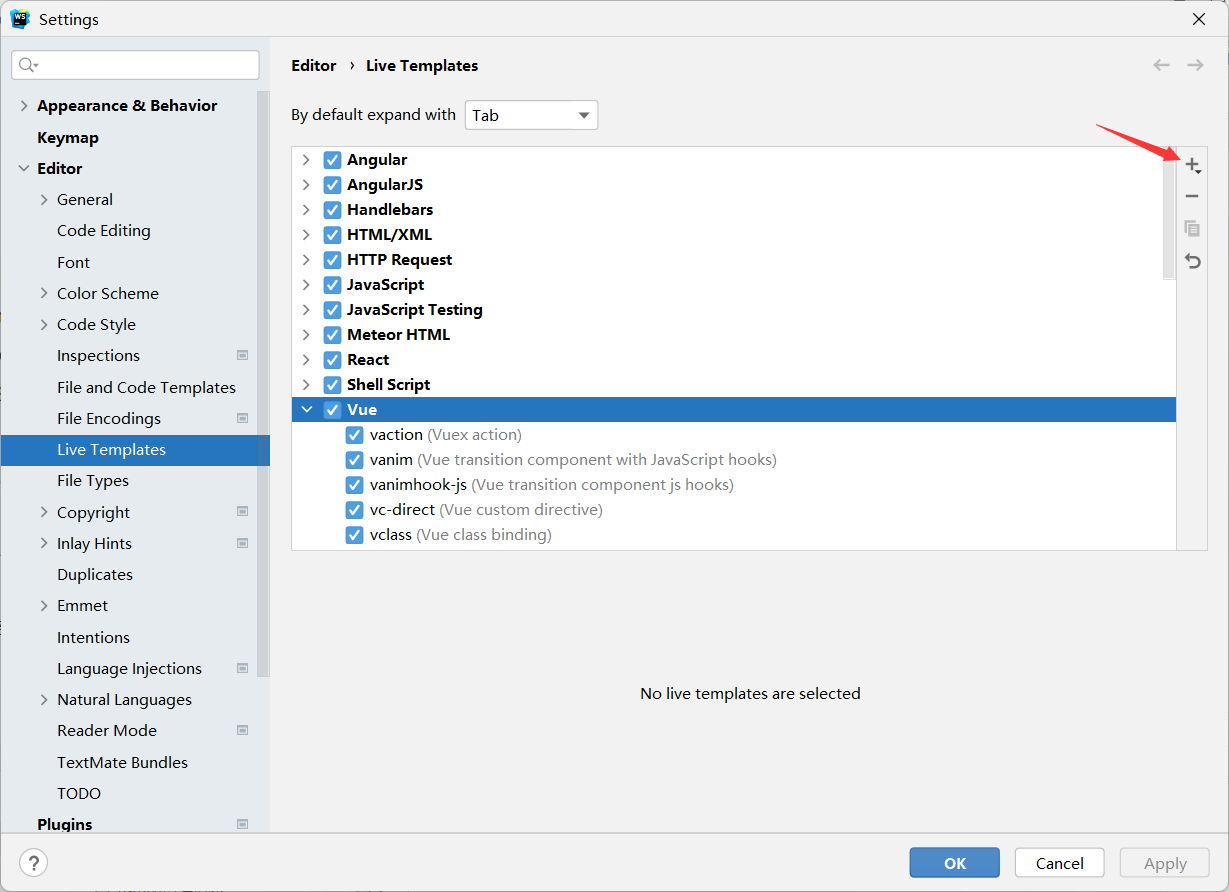Screen dimensions: 1229x892
Task: Click the project-level icon beside Inspections
Action: coord(242,355)
